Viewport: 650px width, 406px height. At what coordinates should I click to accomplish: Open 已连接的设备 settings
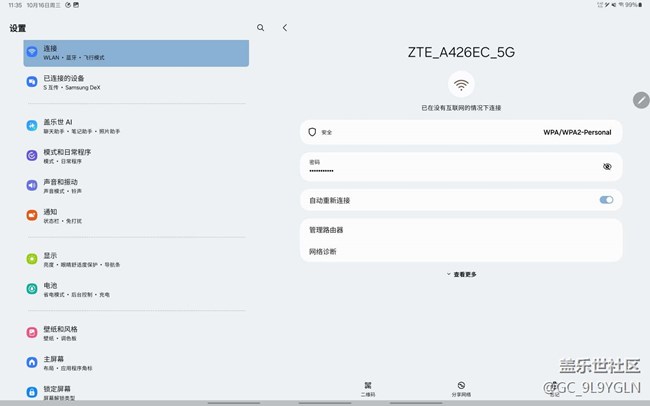point(136,81)
